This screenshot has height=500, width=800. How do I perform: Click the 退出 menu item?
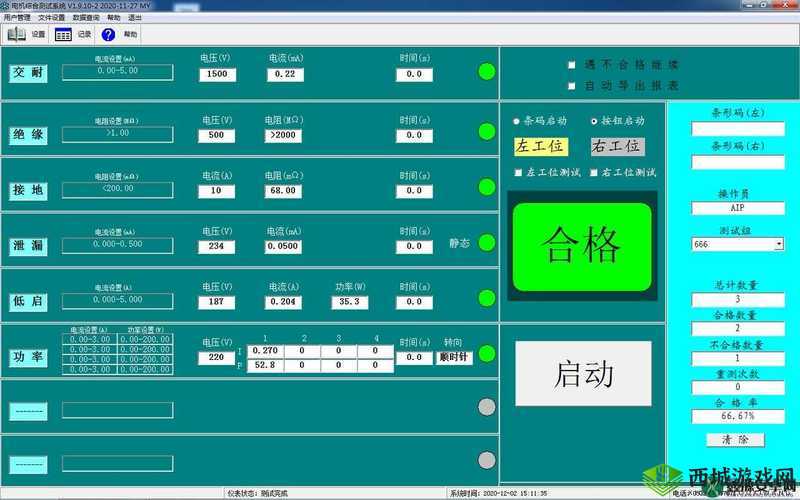coord(135,17)
